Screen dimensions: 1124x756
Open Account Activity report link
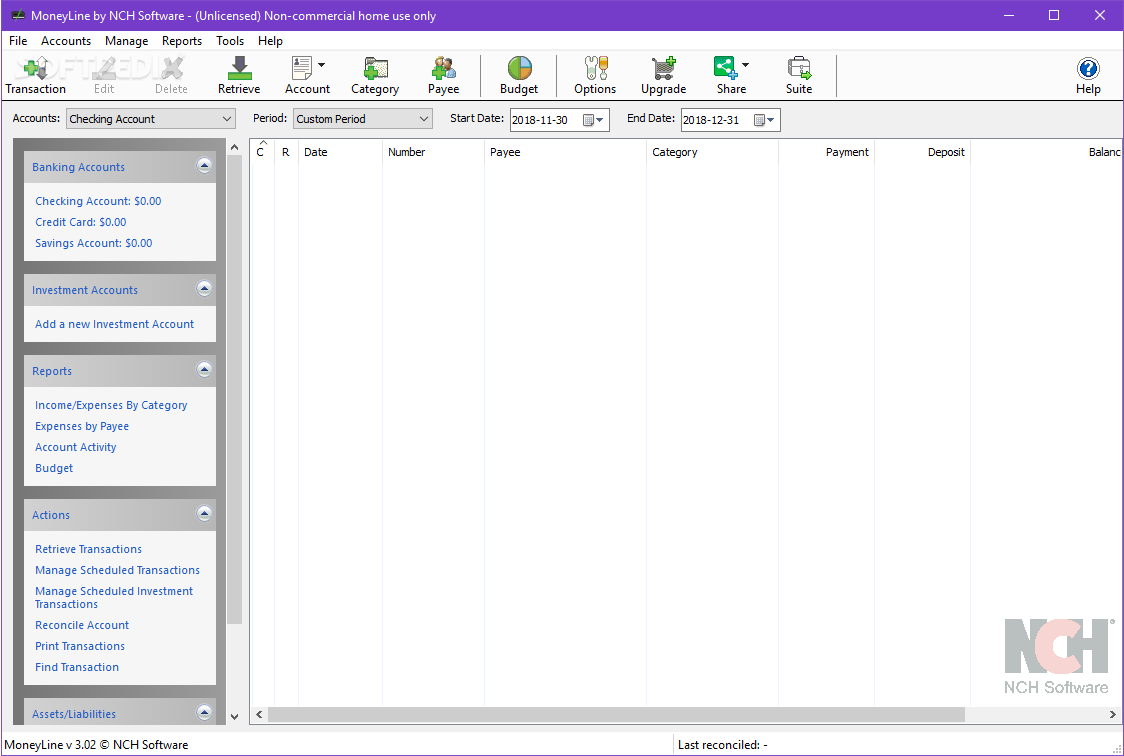(75, 446)
